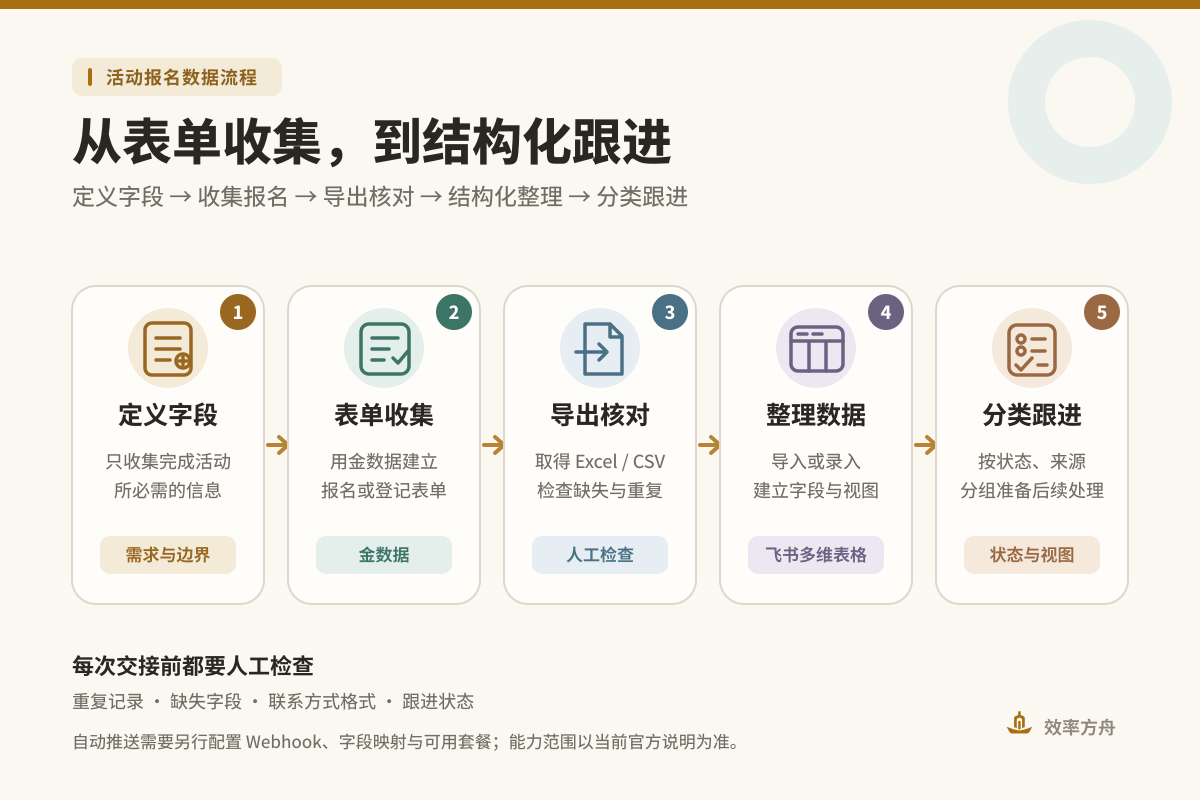Click the subtitle line starting 定义字段 → 收集报名
Image resolution: width=1200 pixels, height=800 pixels.
tap(380, 197)
